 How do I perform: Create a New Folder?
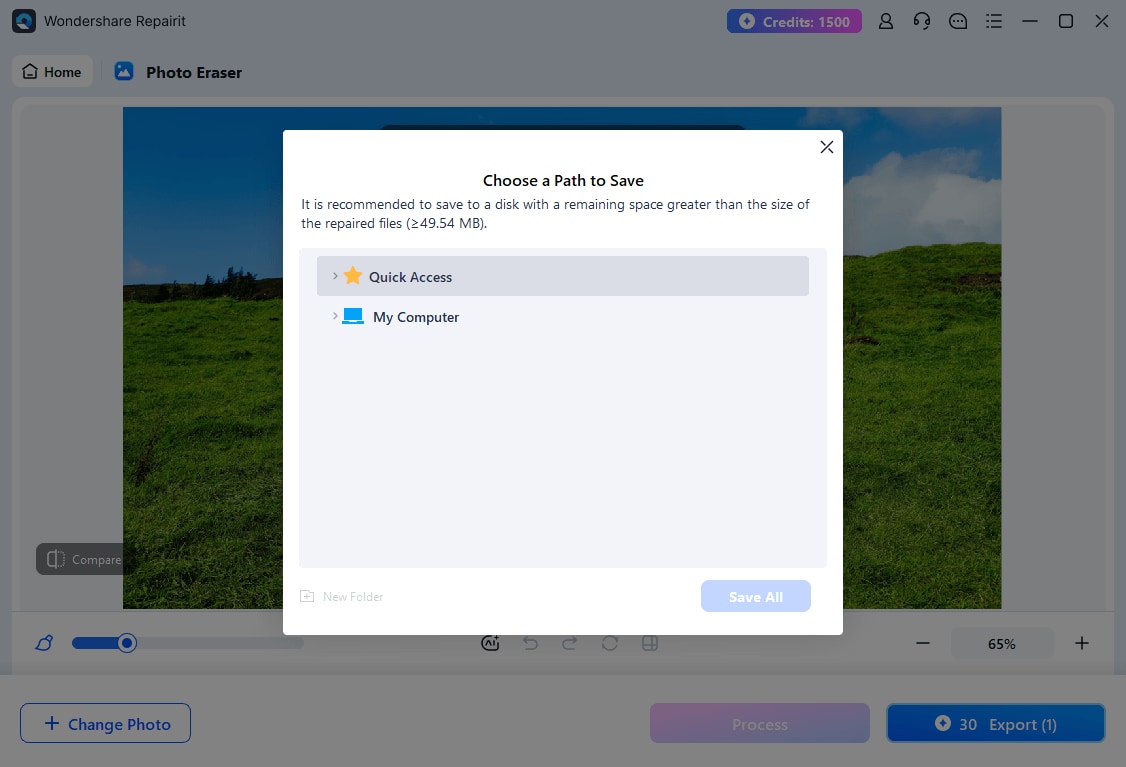coord(342,596)
